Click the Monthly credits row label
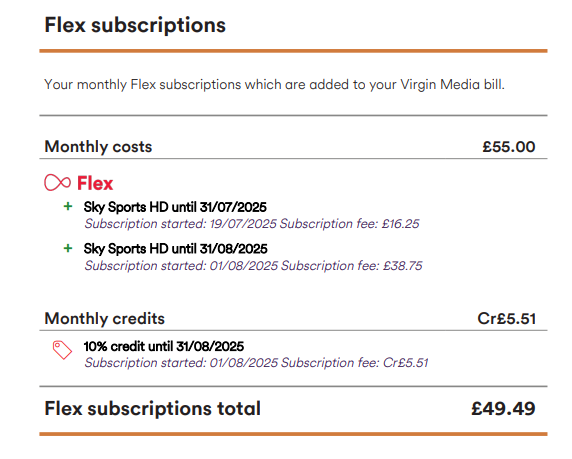This screenshot has height=459, width=572. (x=105, y=319)
